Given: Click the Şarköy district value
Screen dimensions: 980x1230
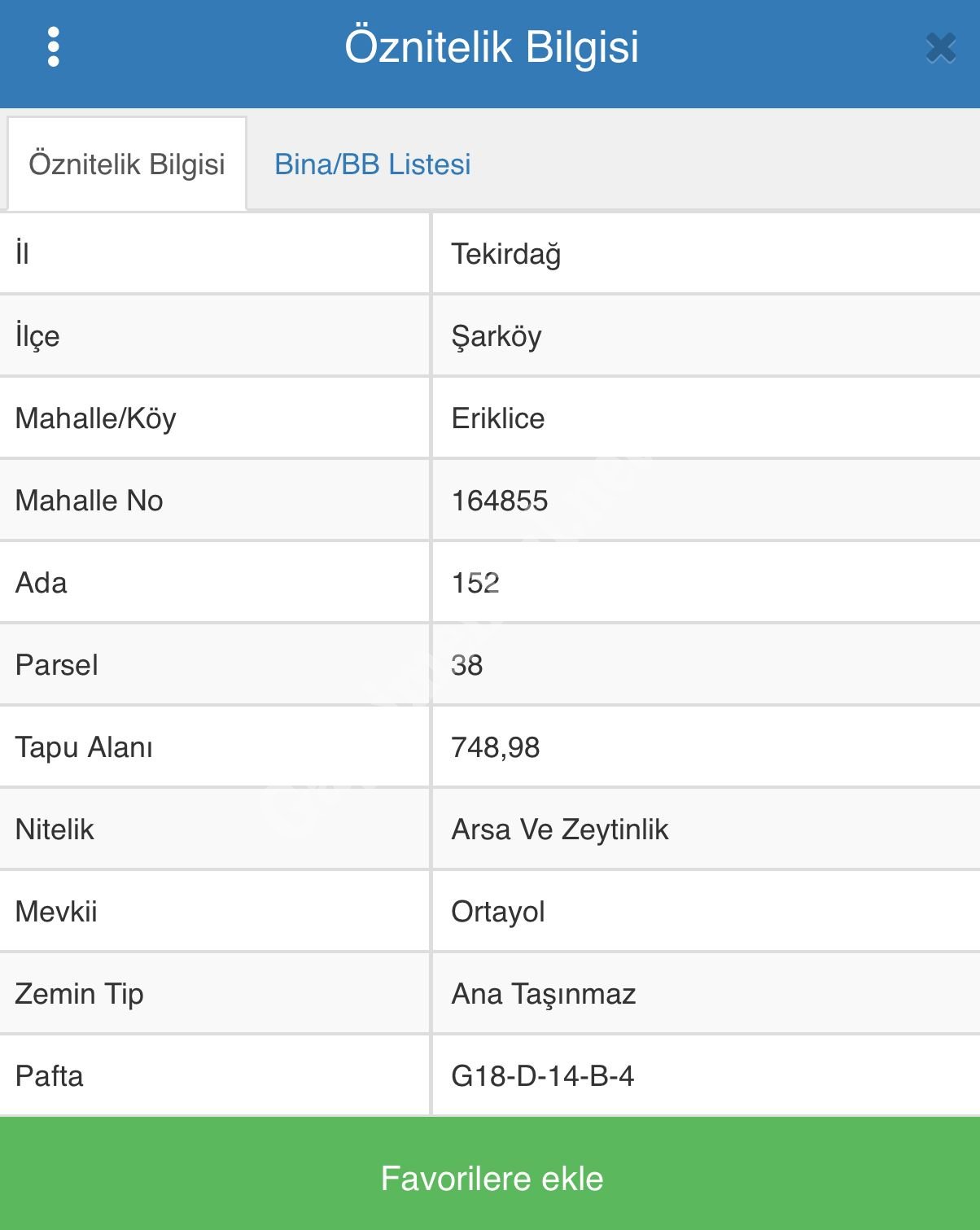Looking at the screenshot, I should coord(496,336).
